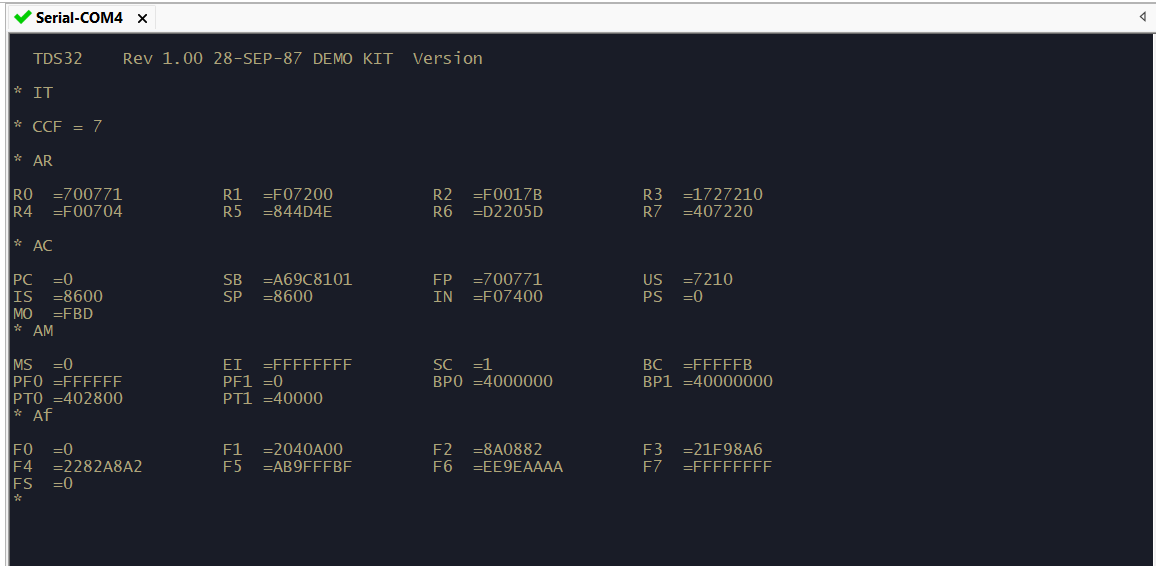Click the MO register value FBD
This screenshot has height=566, width=1156.
click(77, 313)
